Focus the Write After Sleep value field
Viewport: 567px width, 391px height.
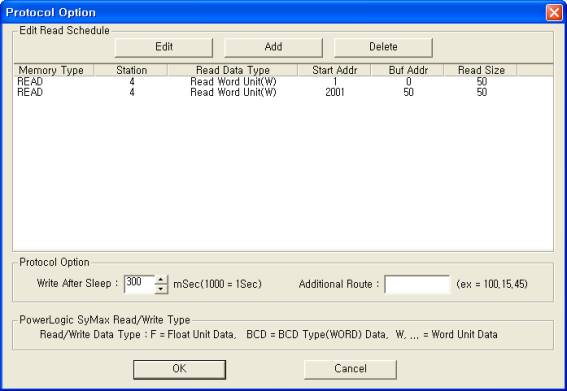tap(140, 284)
